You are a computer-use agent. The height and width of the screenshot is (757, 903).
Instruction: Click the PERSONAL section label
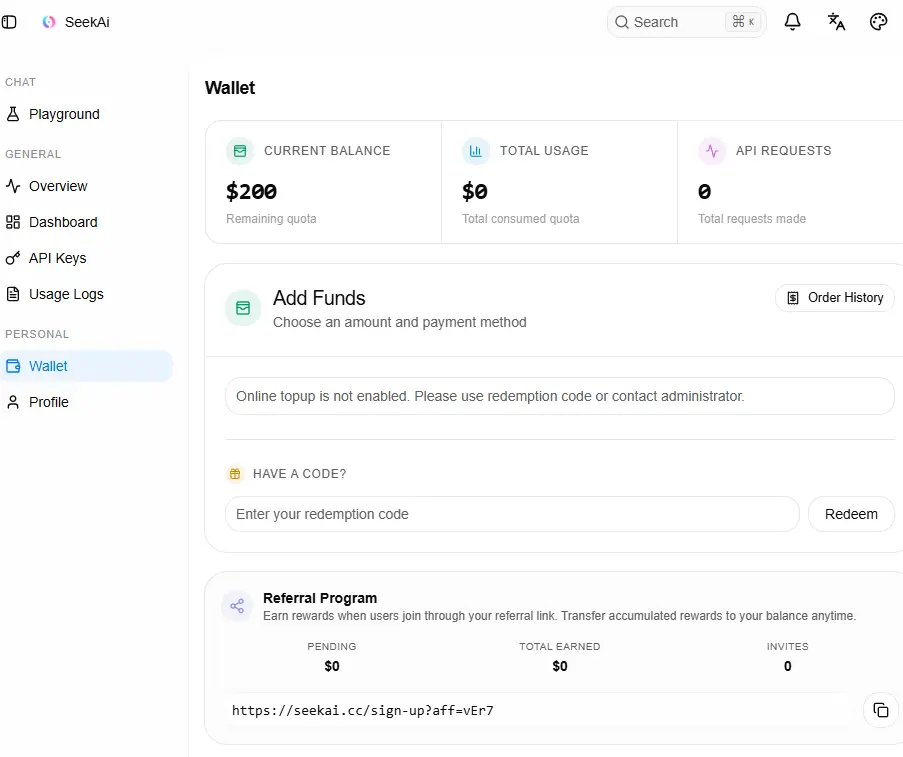tap(37, 334)
